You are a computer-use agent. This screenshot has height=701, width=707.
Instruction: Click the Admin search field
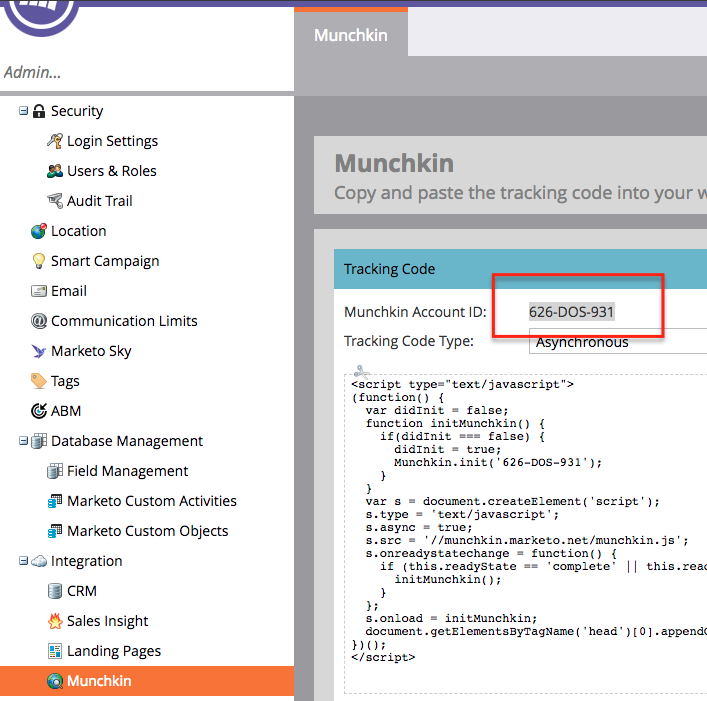point(147,72)
